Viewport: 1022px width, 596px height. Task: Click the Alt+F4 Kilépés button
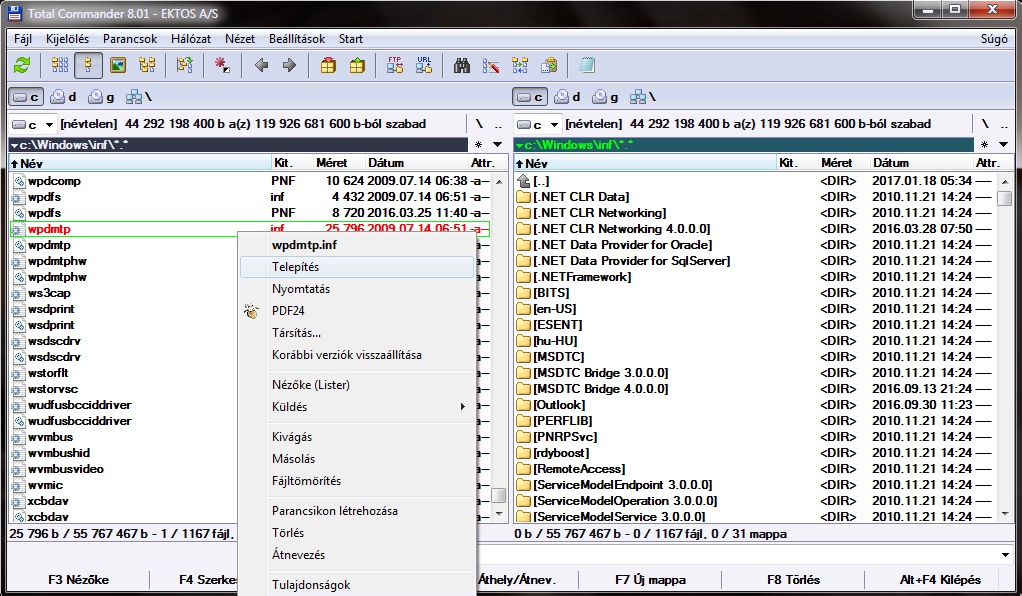(940, 580)
